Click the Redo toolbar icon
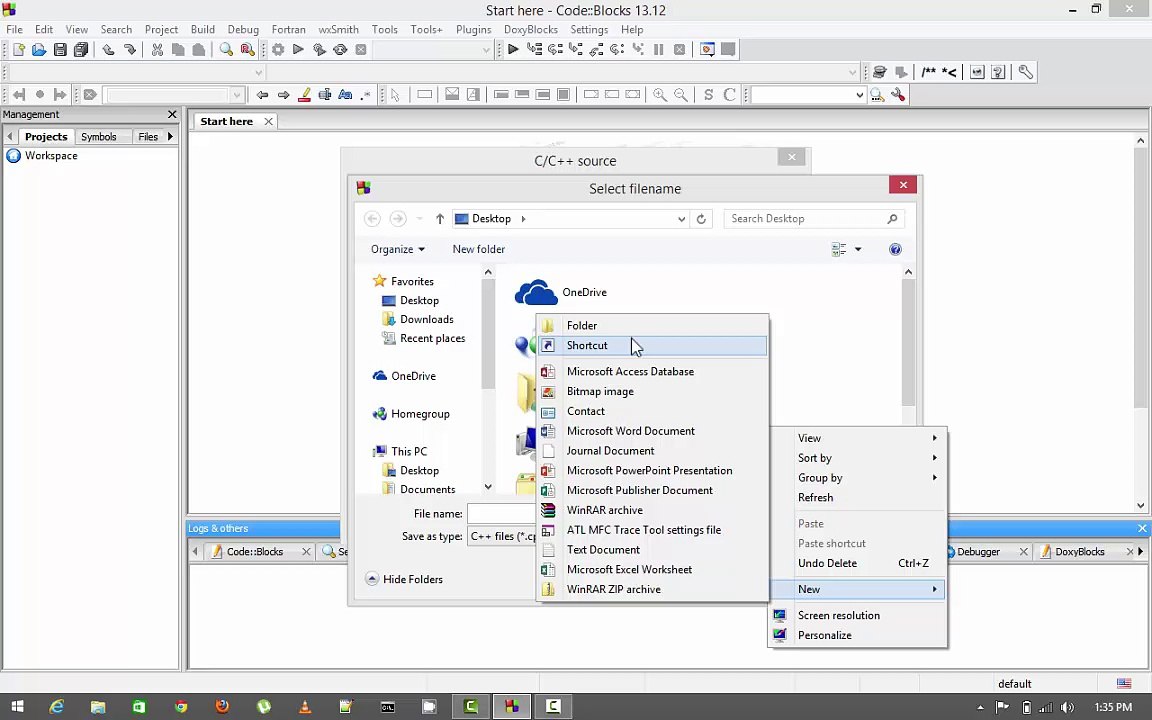This screenshot has height=720, width=1152. click(x=129, y=49)
